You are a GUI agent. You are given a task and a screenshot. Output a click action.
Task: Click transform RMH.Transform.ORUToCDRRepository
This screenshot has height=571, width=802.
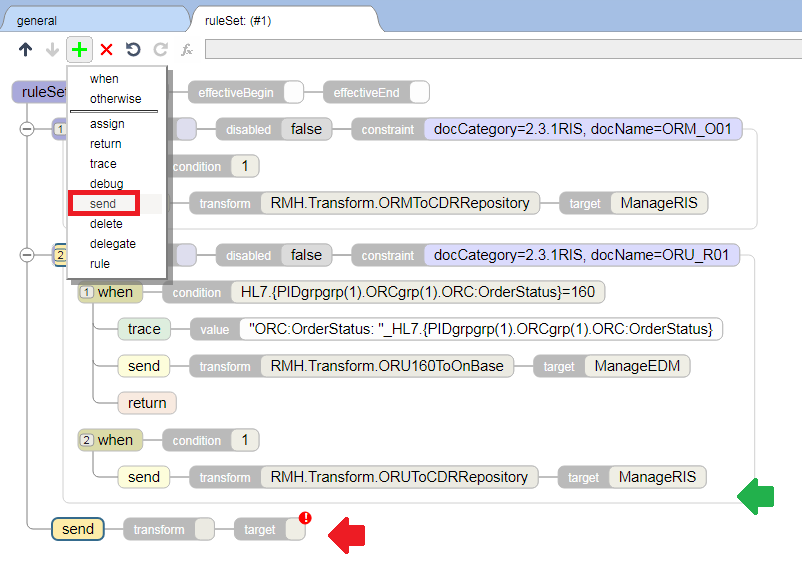coord(399,477)
